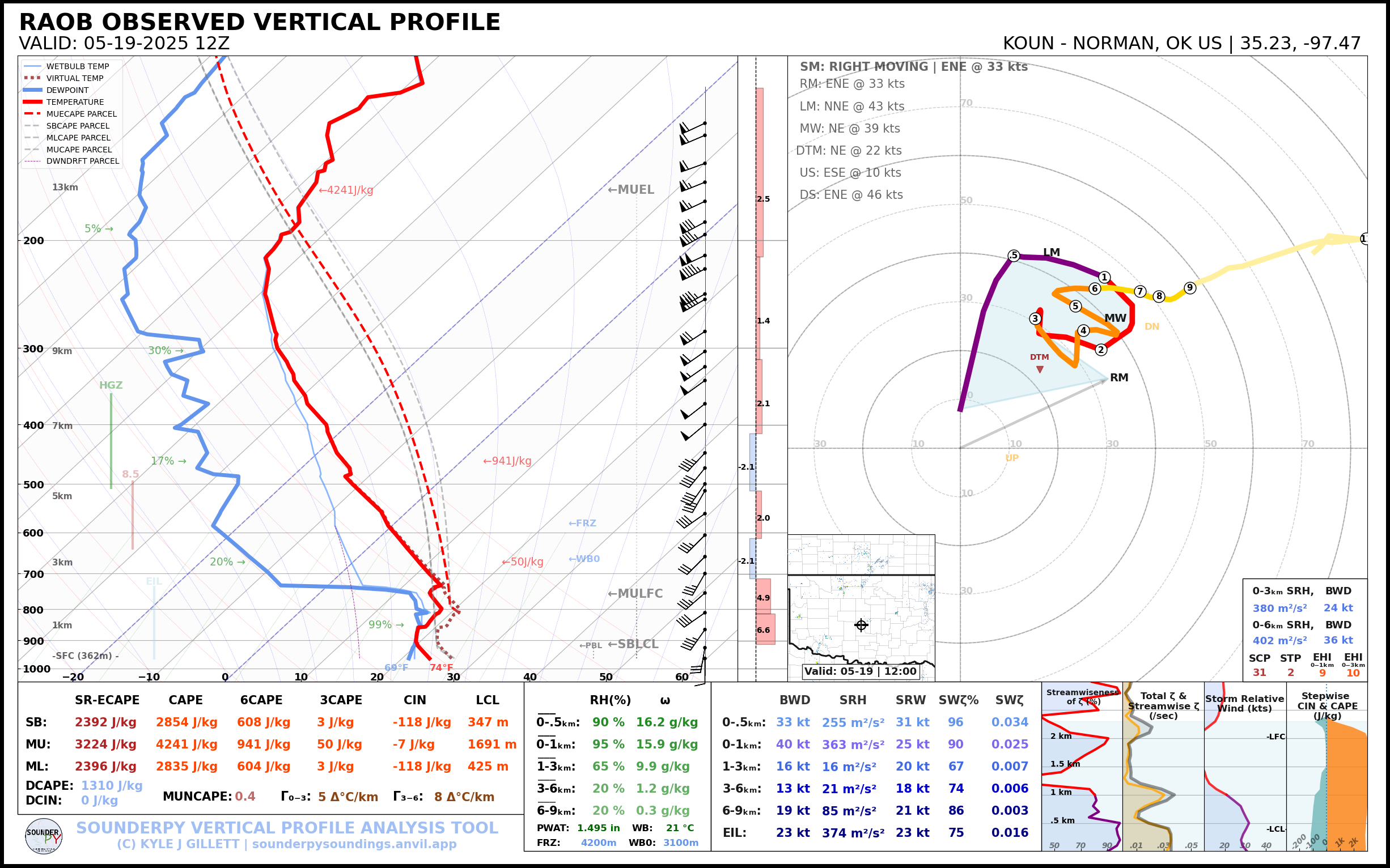1390x868 pixels.
Task: Click the SounderPy logo icon
Action: pyautogui.click(x=44, y=836)
